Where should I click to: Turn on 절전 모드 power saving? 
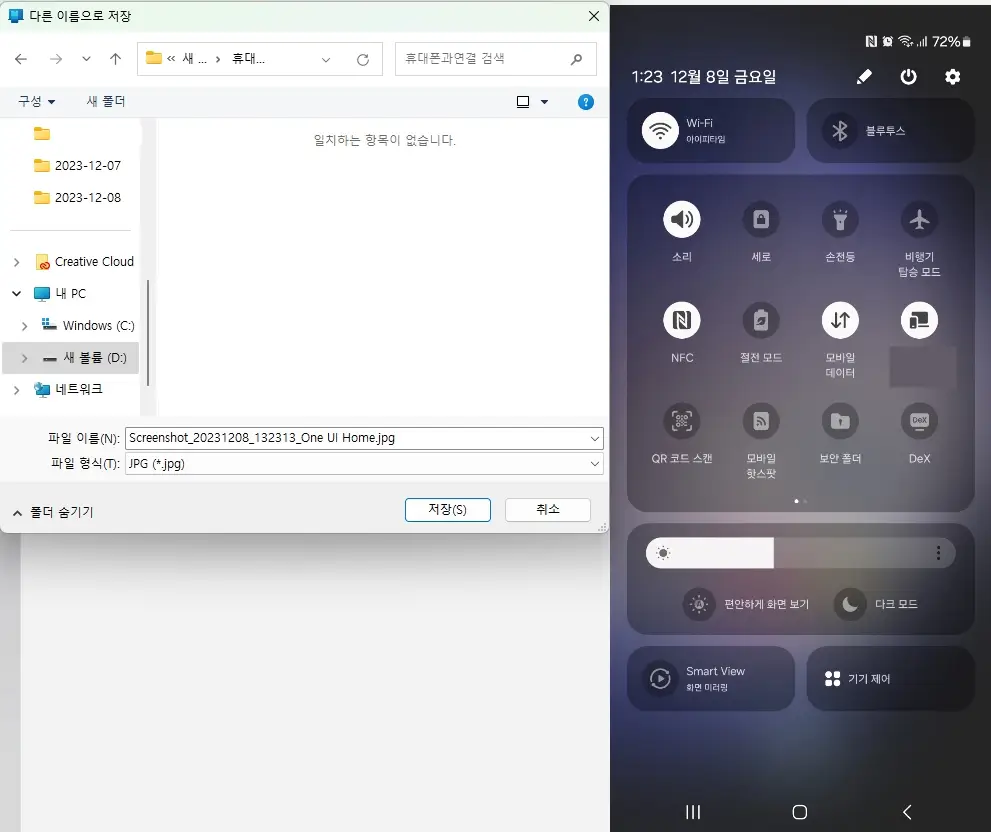click(x=760, y=320)
